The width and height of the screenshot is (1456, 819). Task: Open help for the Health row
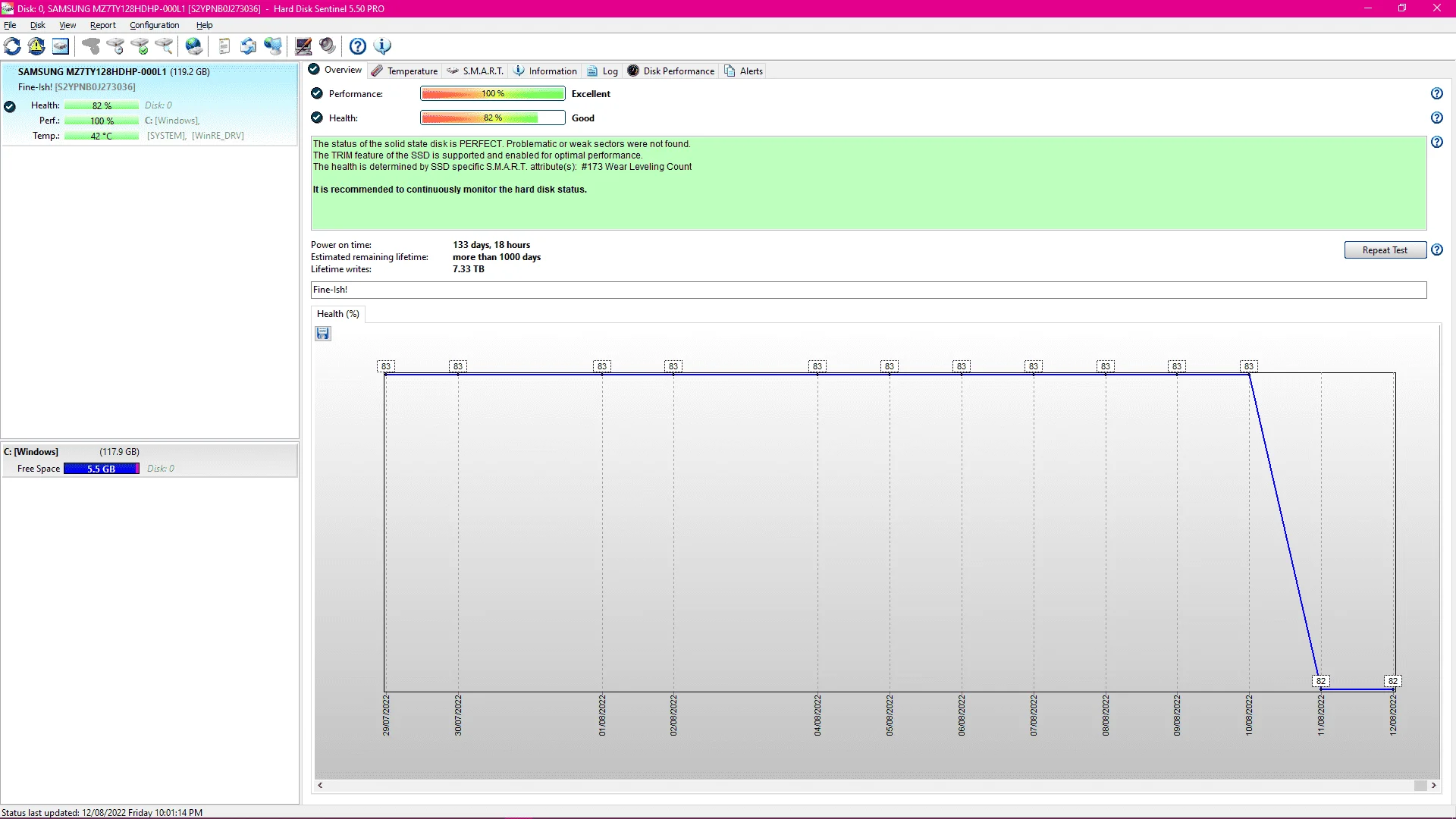(1437, 118)
